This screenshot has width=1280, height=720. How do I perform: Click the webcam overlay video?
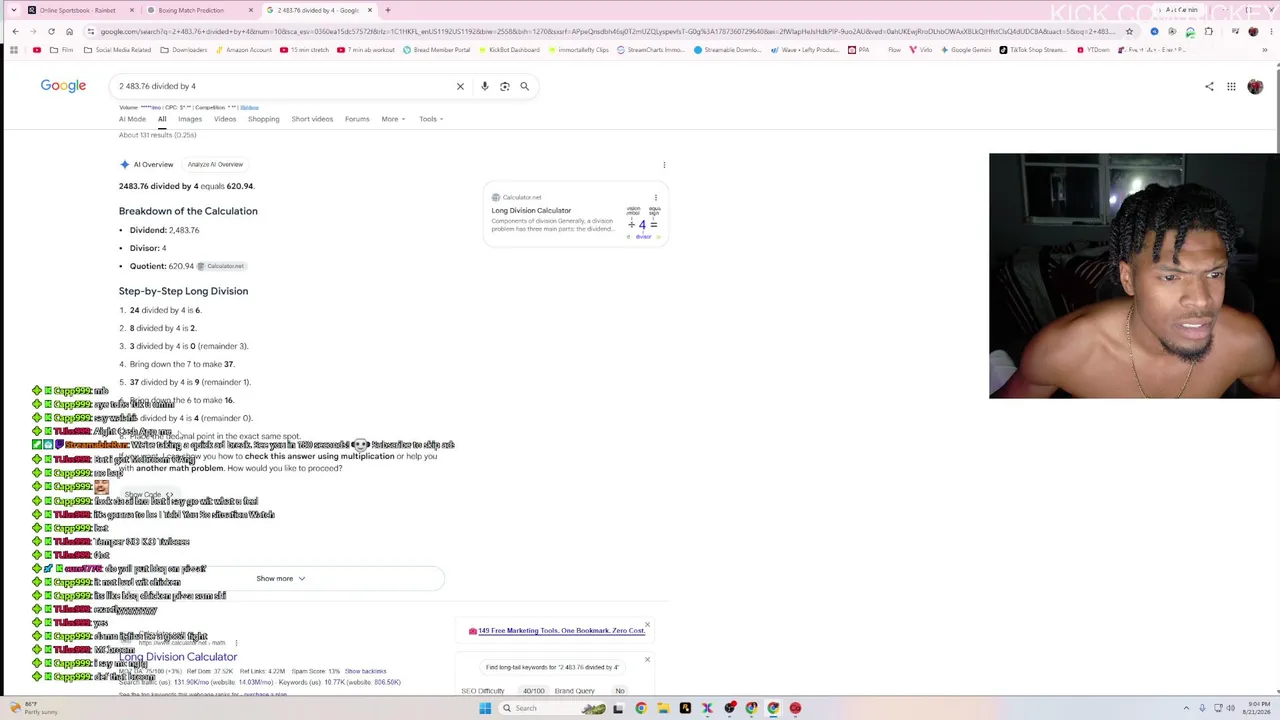pyautogui.click(x=1134, y=276)
